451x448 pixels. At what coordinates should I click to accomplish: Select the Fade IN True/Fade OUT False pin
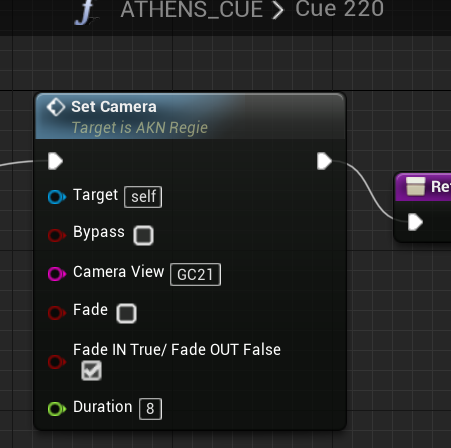pyautogui.click(x=57, y=362)
